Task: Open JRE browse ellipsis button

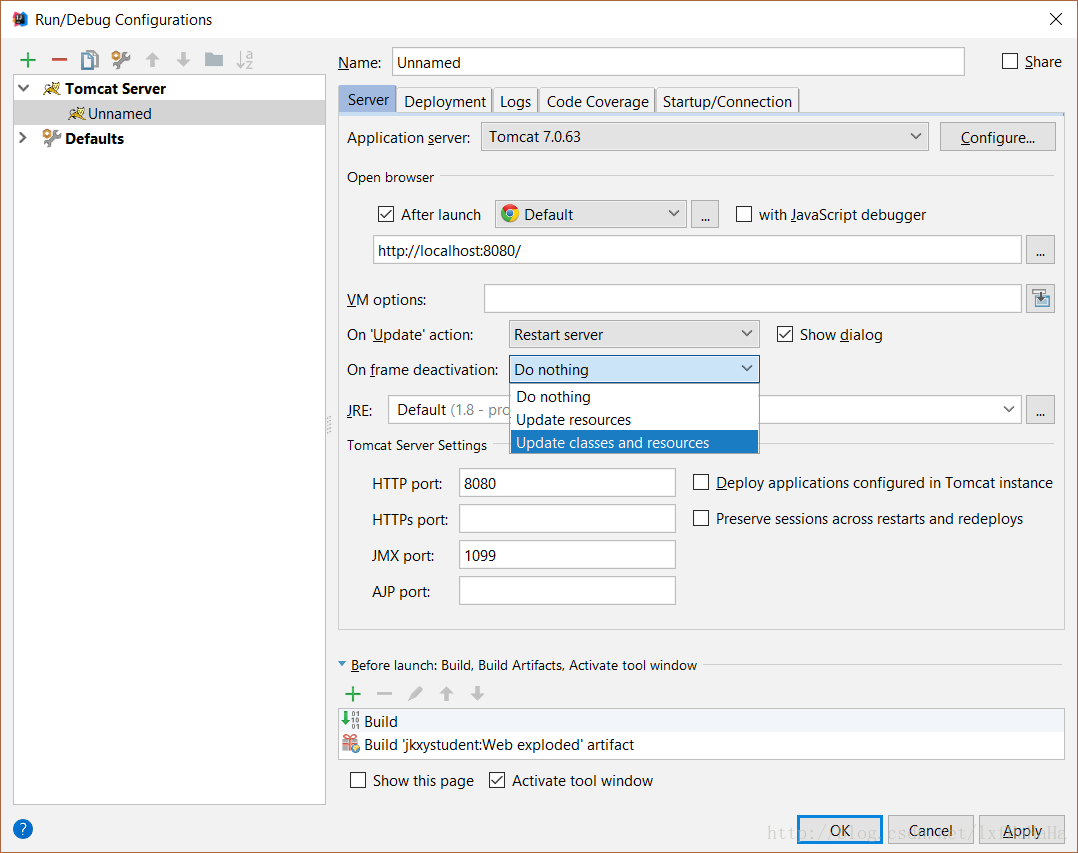Action: click(x=1040, y=410)
